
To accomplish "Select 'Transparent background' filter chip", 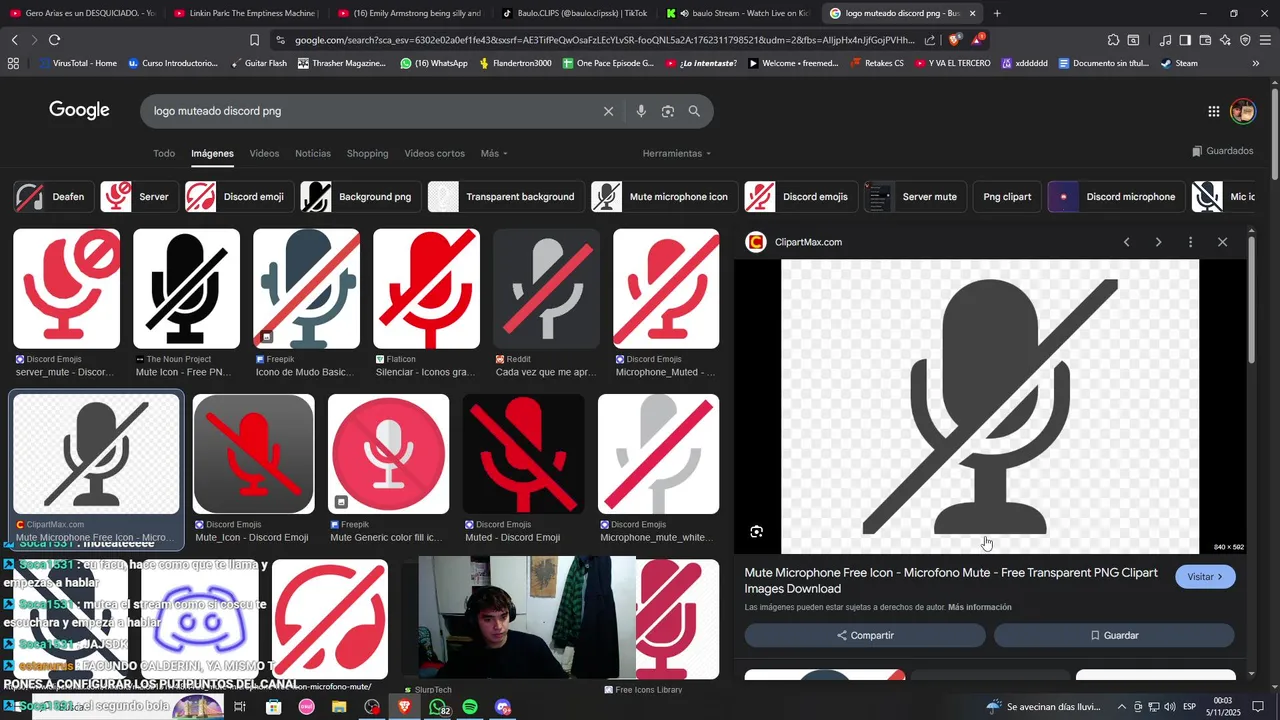I will 506,197.
